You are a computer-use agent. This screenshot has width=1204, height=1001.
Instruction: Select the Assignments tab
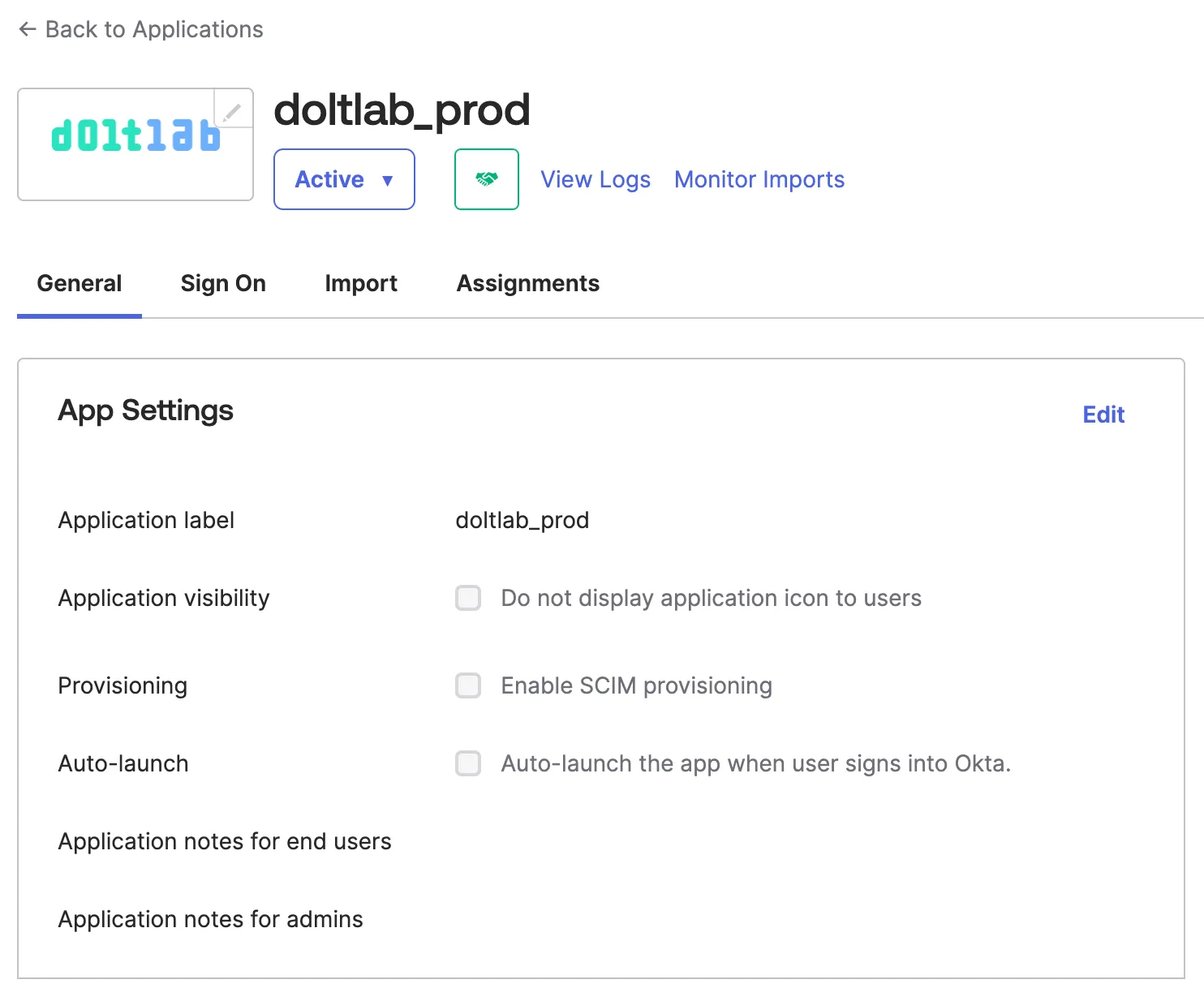pos(527,283)
